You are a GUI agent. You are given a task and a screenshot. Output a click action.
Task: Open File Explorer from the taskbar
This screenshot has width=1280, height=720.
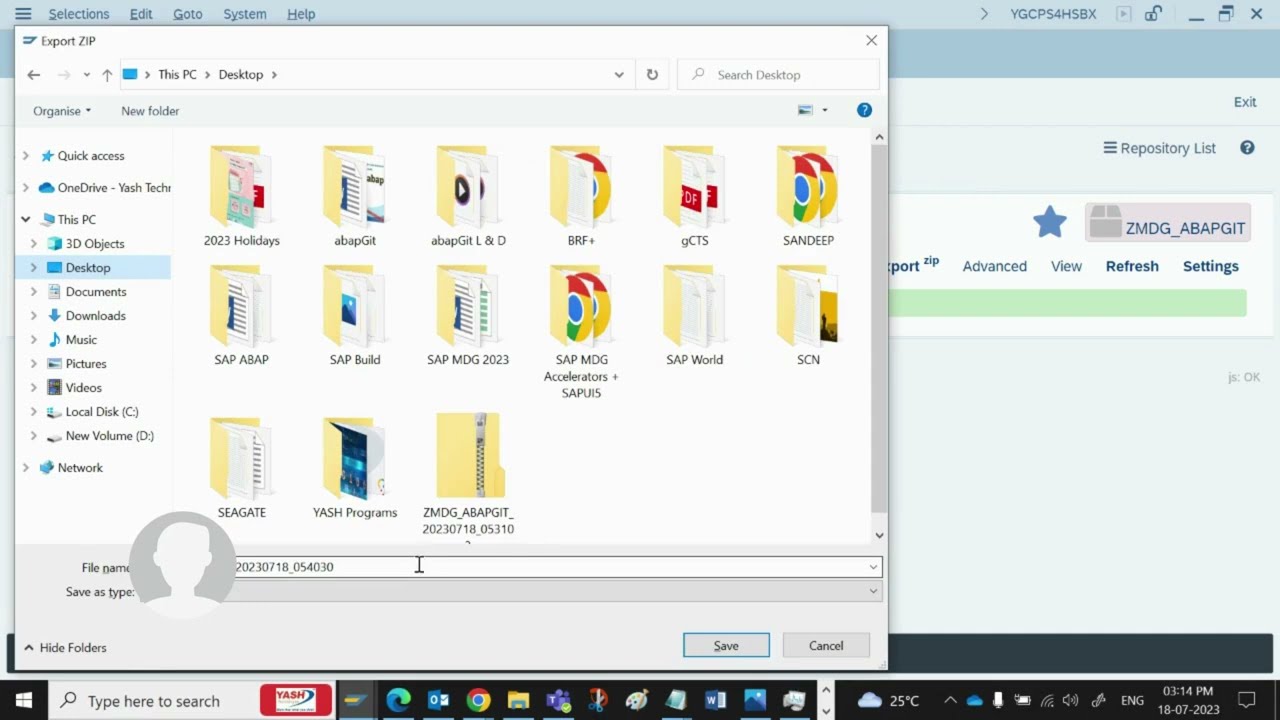click(x=518, y=700)
